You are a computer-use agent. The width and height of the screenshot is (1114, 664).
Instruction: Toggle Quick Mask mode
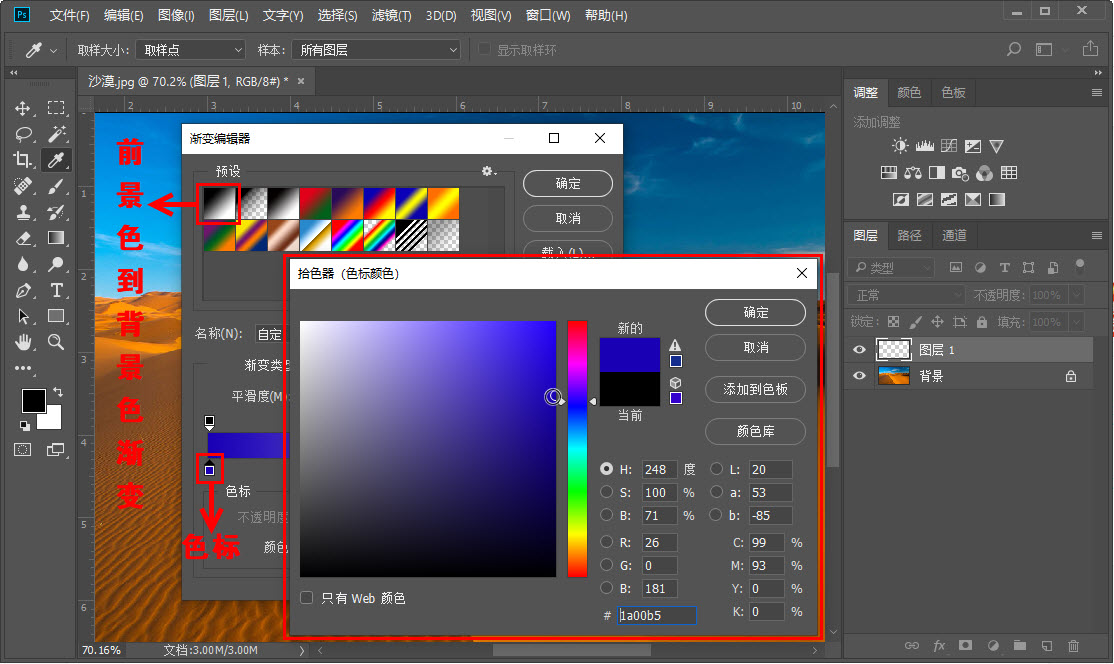(x=23, y=450)
